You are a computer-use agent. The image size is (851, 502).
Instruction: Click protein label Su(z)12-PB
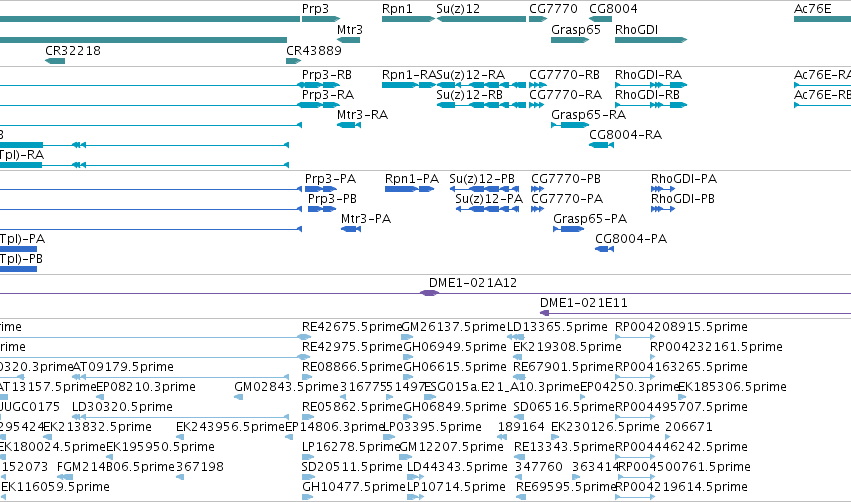482,179
